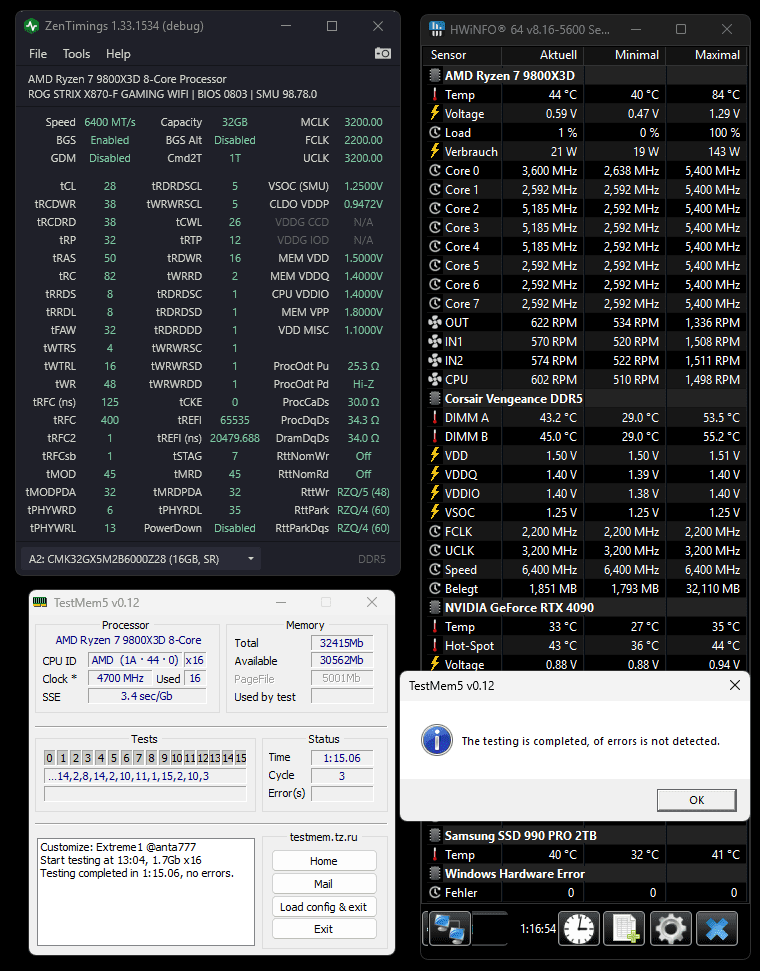The height and width of the screenshot is (971, 760).
Task: Open the Help menu in ZenTimings
Action: 118,54
